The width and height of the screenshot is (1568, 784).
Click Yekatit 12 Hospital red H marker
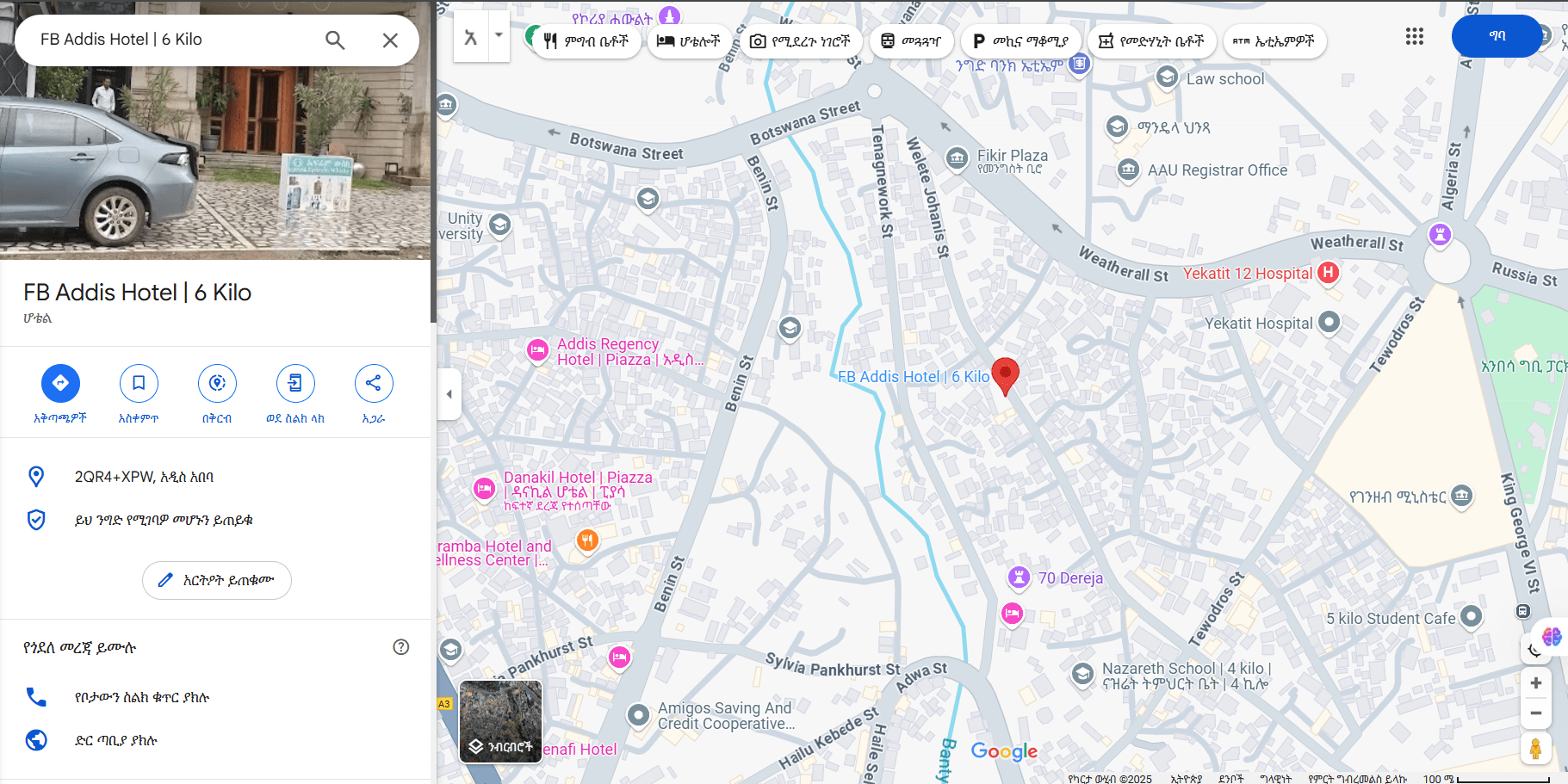[1329, 273]
